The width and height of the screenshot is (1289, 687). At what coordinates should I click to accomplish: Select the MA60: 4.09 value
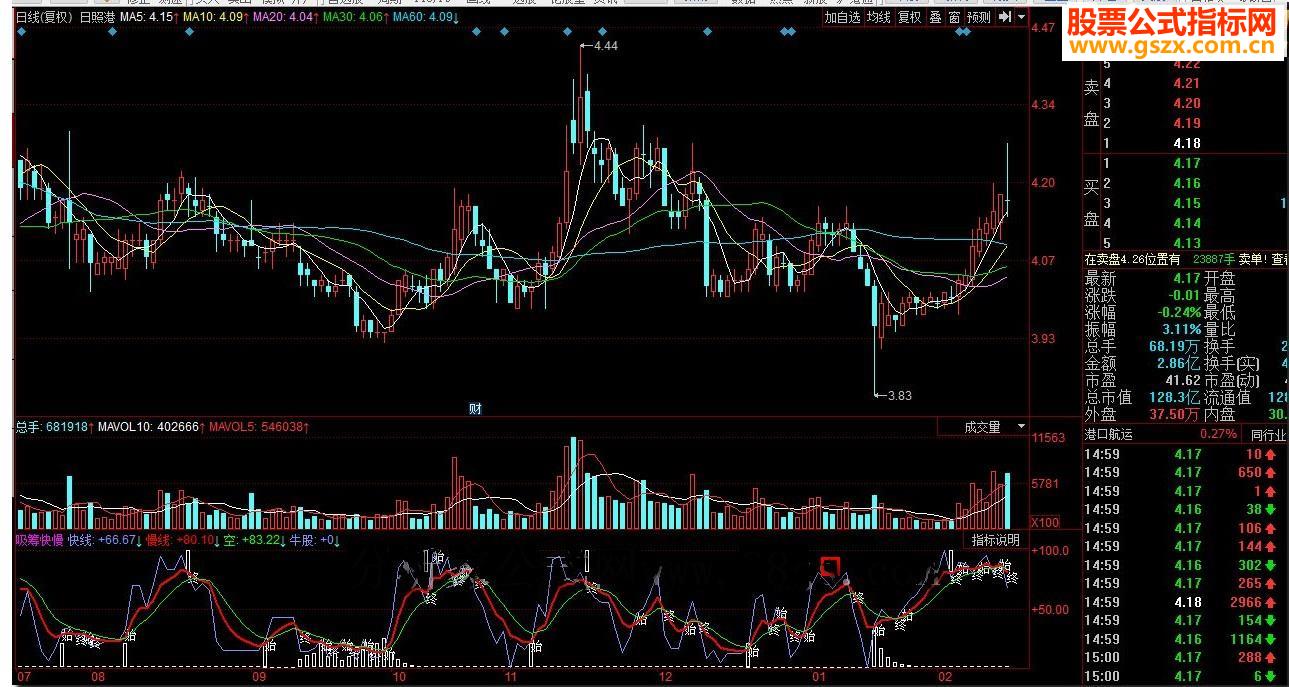click(425, 17)
